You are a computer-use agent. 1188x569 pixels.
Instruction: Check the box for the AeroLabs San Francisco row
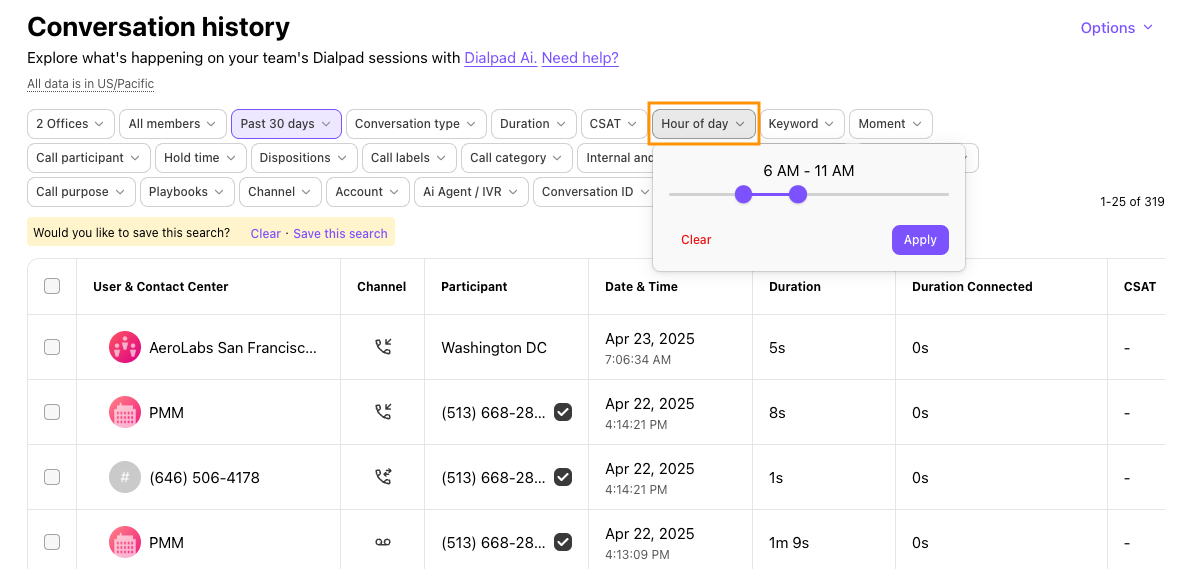click(52, 347)
